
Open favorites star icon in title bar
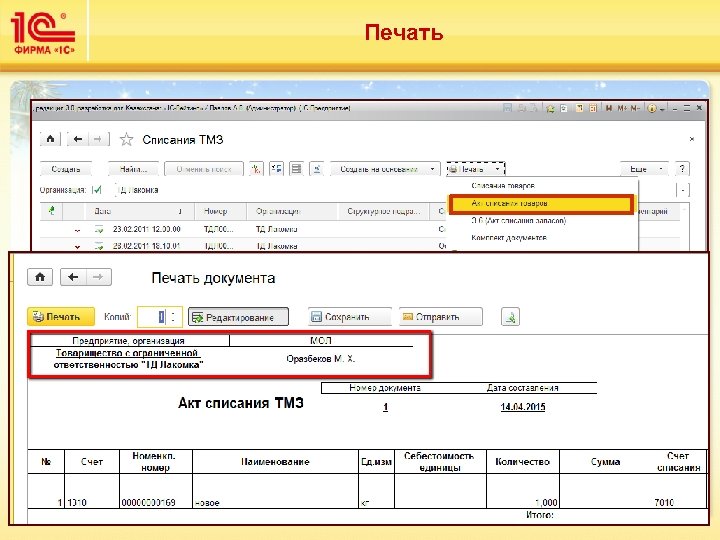550,108
